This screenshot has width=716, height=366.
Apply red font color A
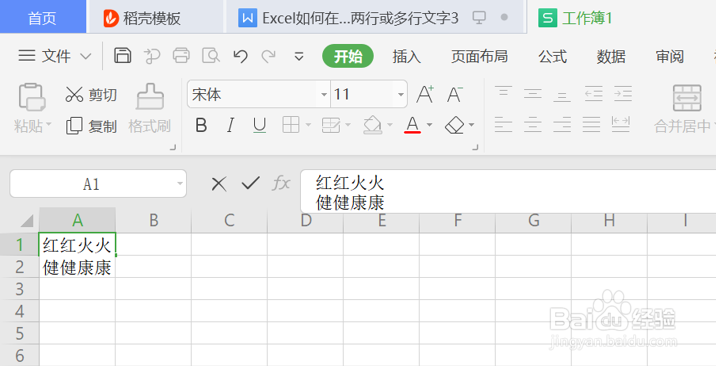point(412,125)
